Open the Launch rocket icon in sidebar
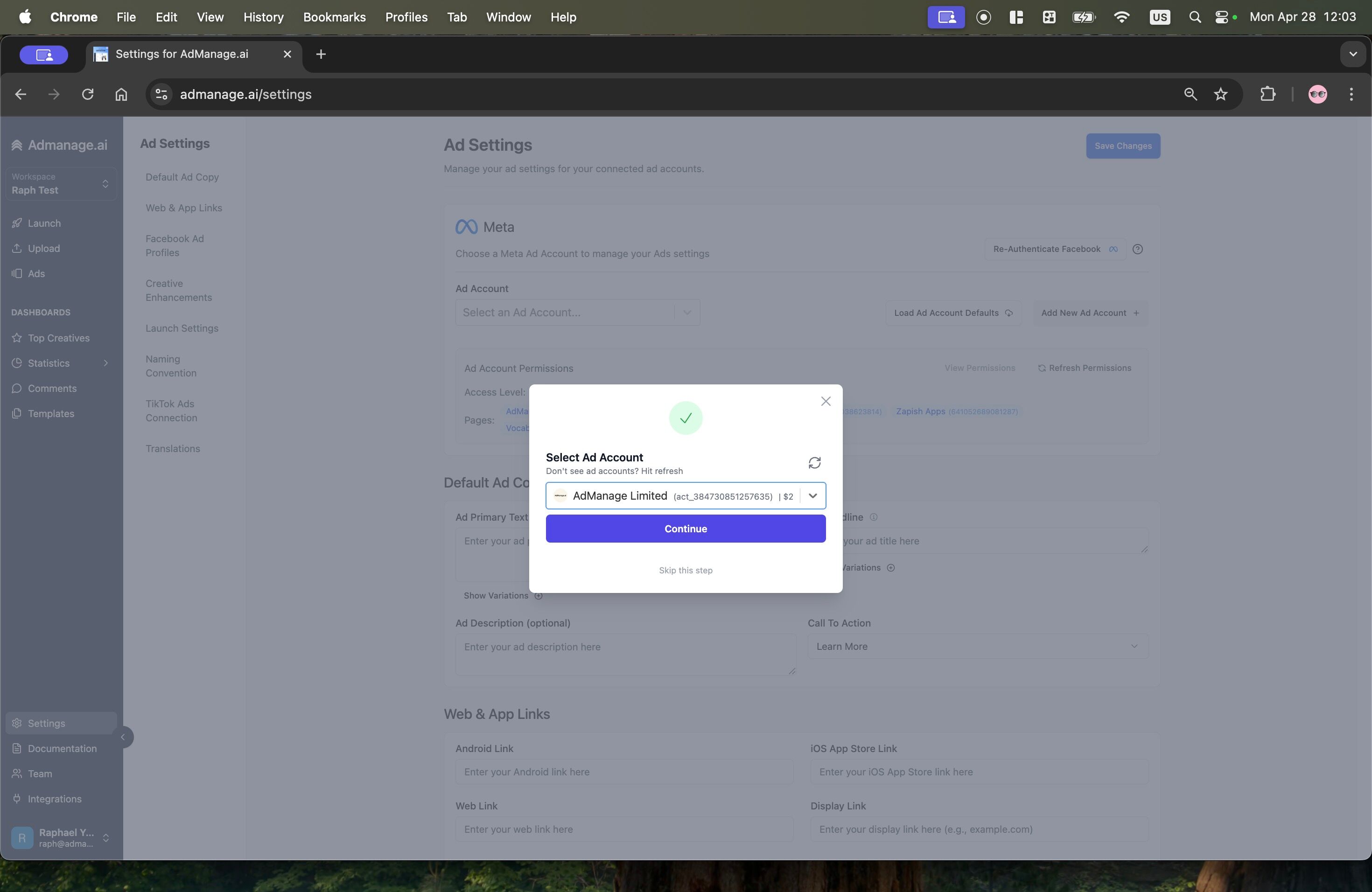The image size is (1372, 892). coord(17,223)
